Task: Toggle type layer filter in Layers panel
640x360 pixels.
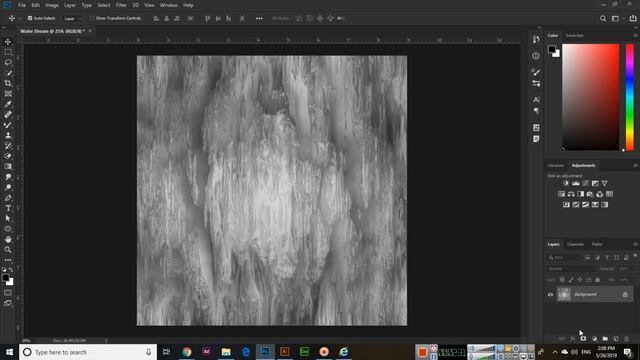Action: tap(607, 258)
